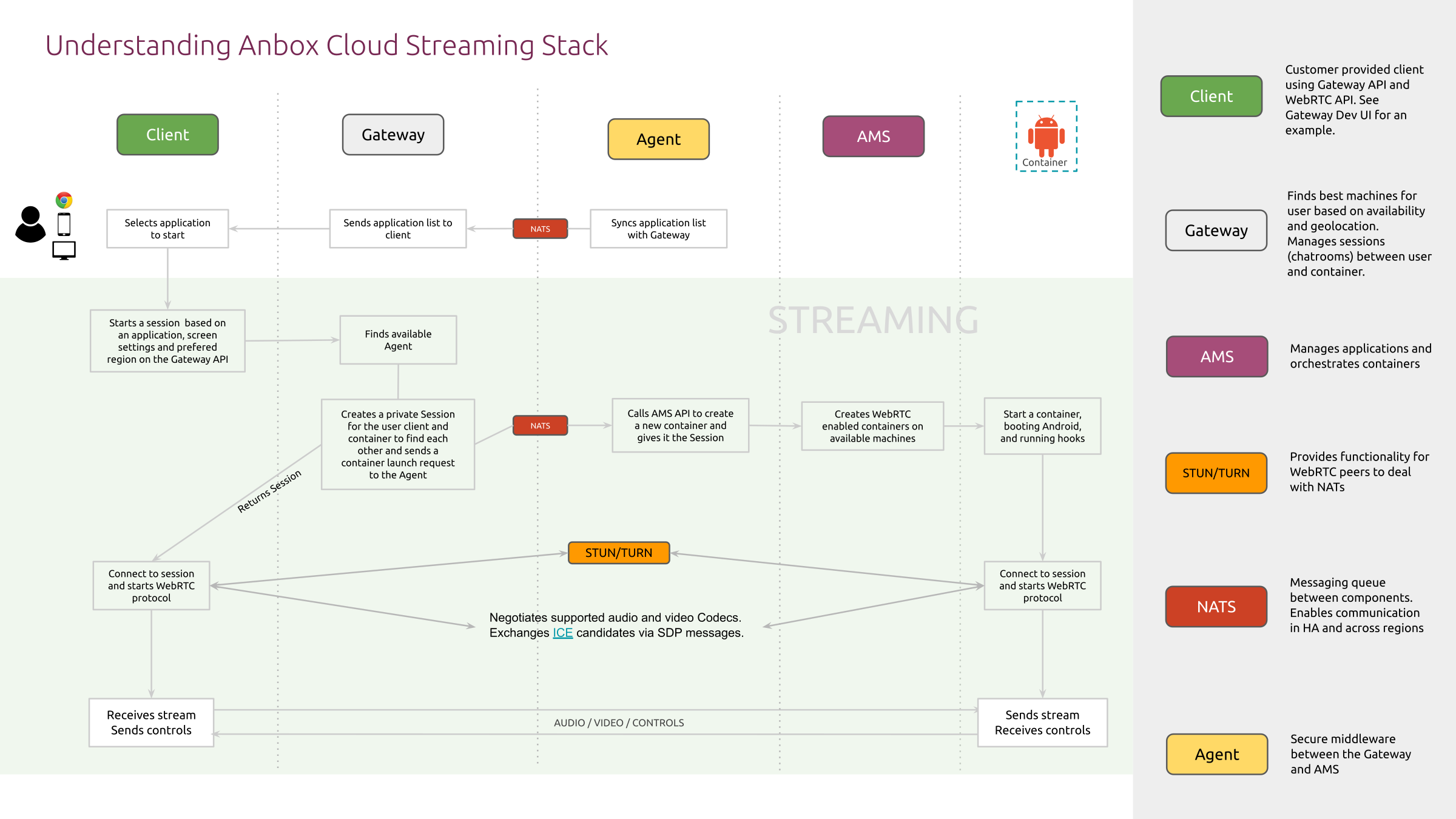The image size is (1456, 819).
Task: Click the purple AMS header box in diagram
Action: pos(874,136)
